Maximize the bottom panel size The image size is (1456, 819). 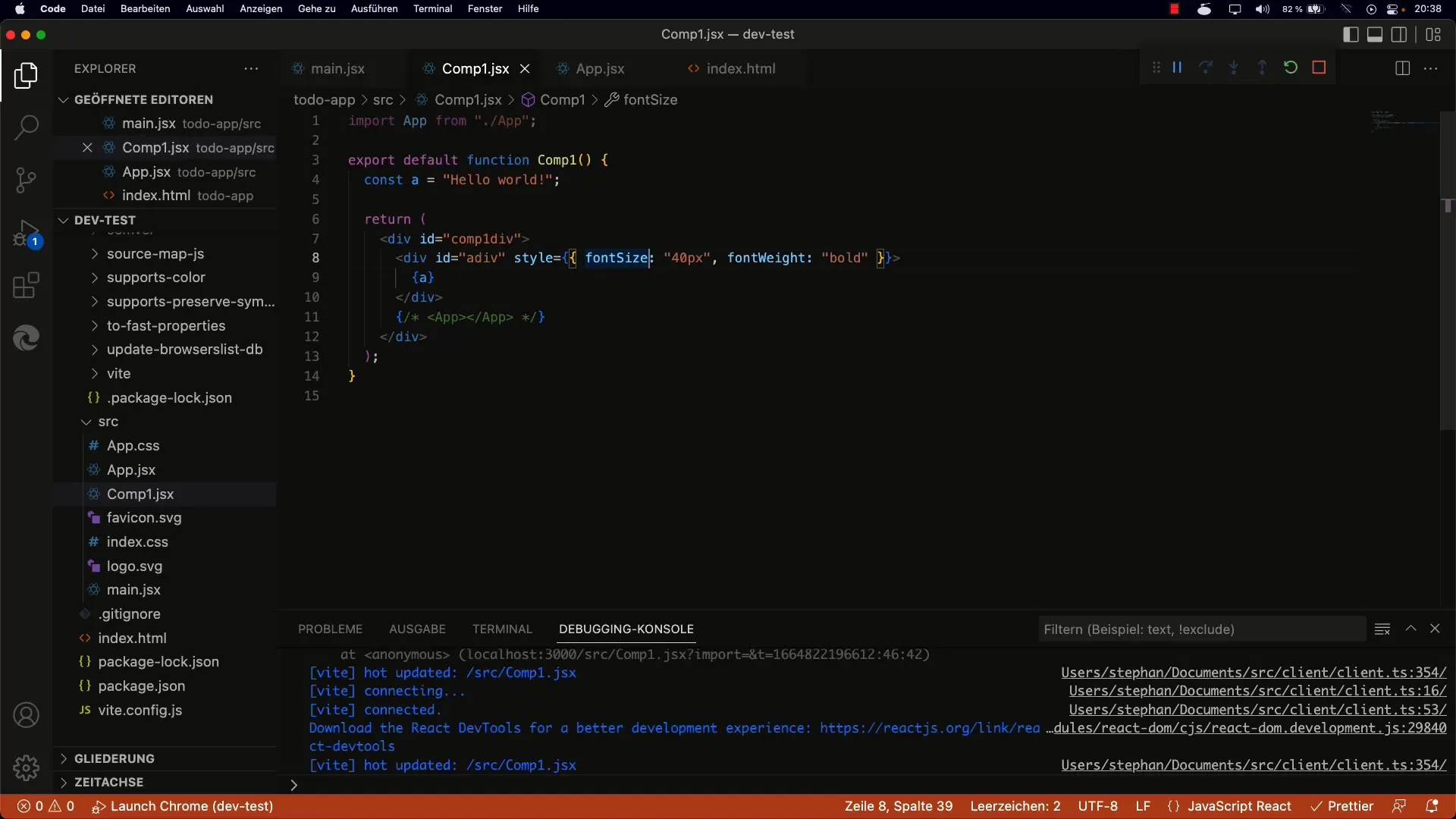click(1410, 629)
